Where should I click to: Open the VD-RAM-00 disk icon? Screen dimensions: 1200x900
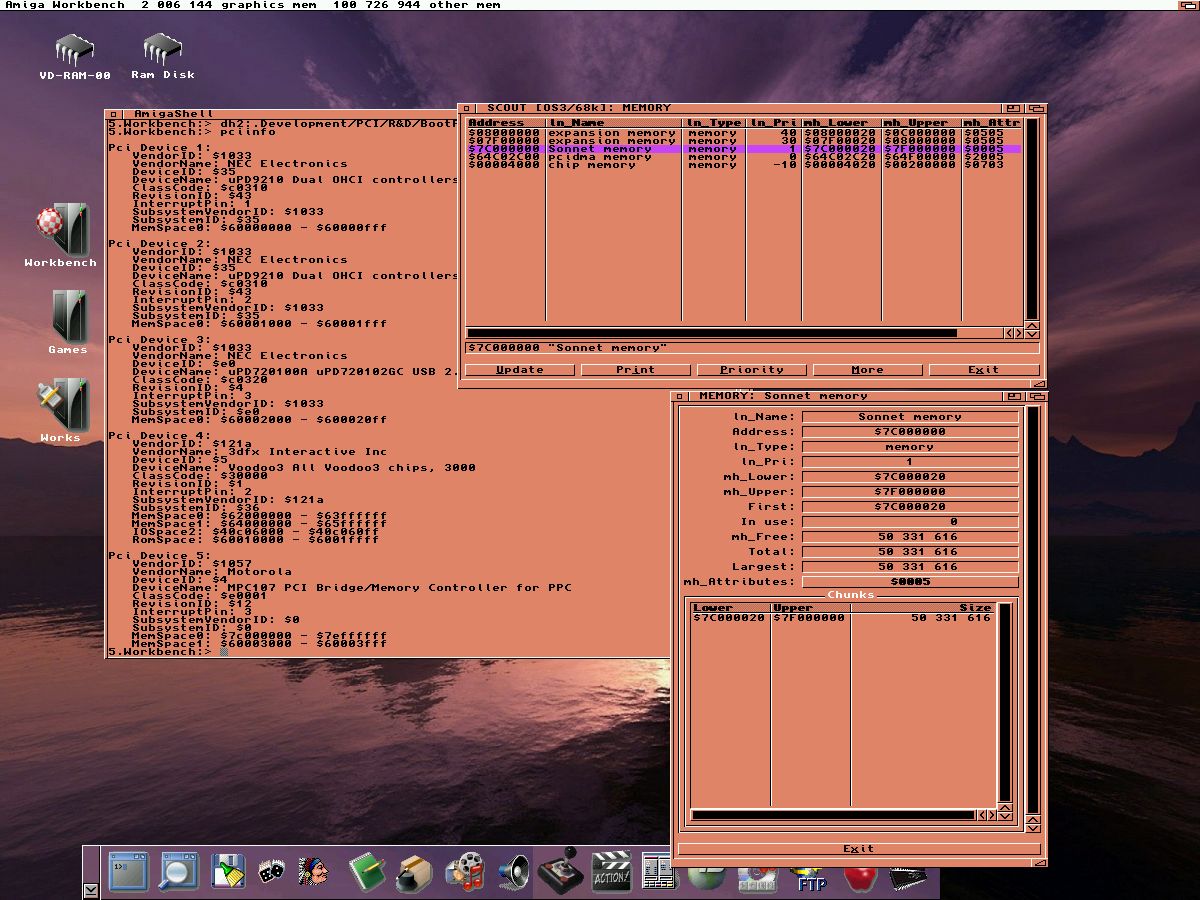tap(74, 50)
